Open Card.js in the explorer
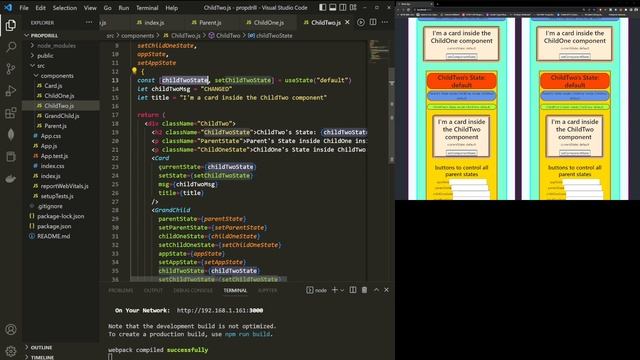The width and height of the screenshot is (640, 360). 53,86
